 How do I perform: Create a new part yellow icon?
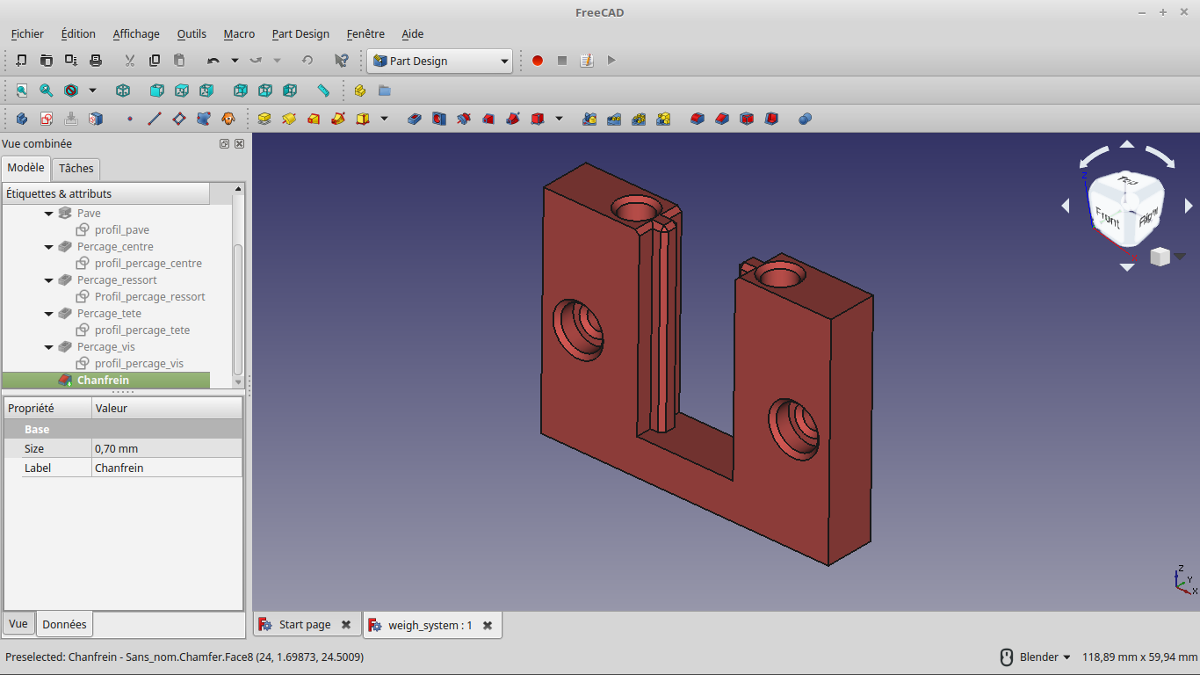coord(360,90)
